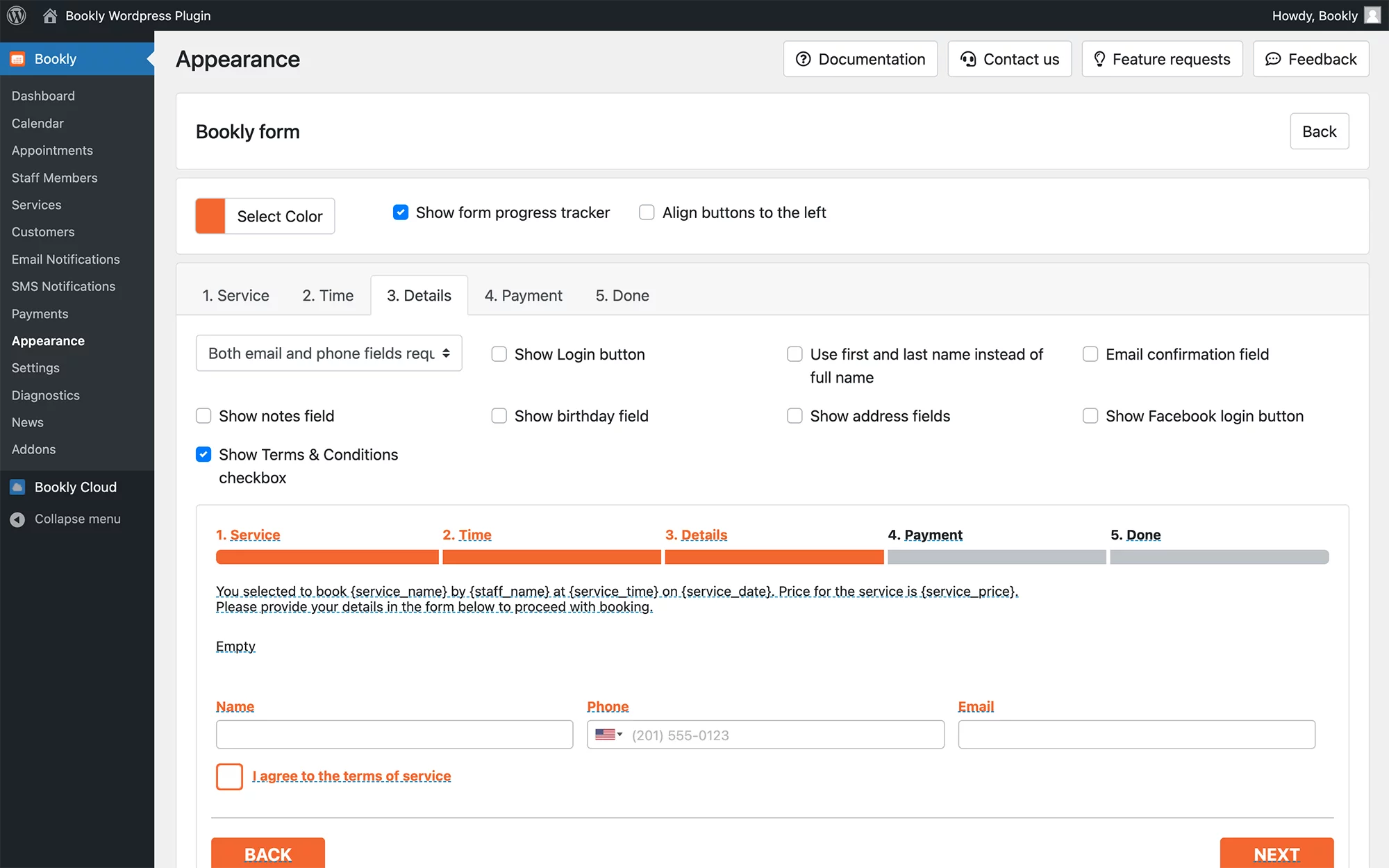Click the home icon beside the site name
Image resolution: width=1389 pixels, height=868 pixels.
coord(50,15)
